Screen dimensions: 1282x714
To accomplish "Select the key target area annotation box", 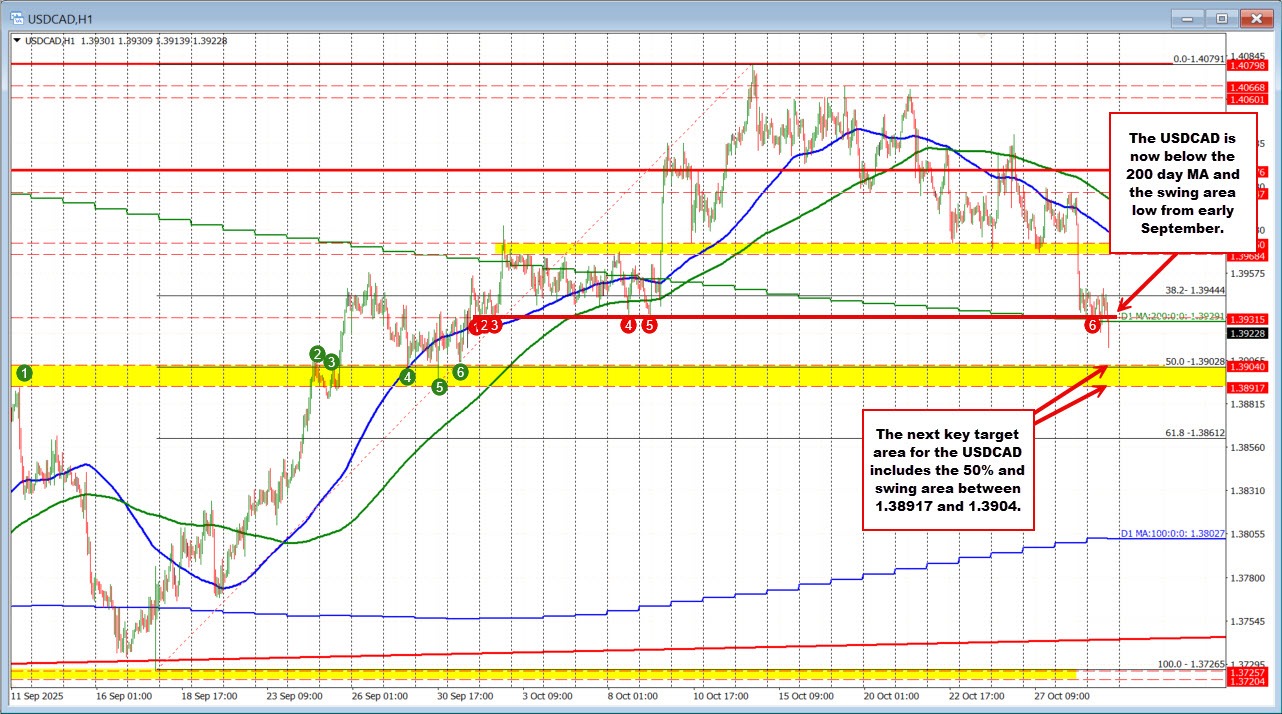I will pos(946,471).
